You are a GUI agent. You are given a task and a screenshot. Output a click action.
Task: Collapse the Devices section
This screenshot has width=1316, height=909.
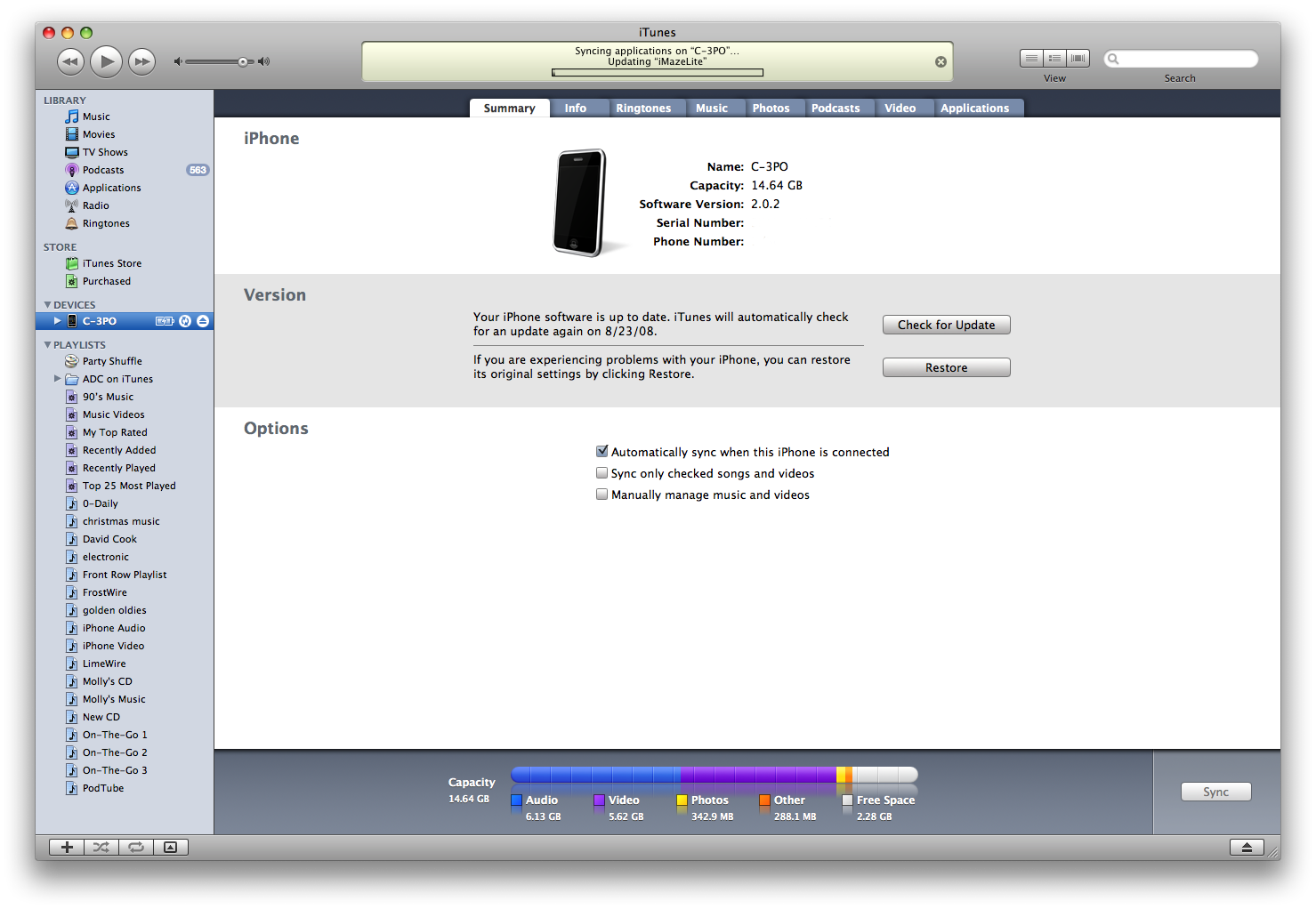(x=47, y=305)
